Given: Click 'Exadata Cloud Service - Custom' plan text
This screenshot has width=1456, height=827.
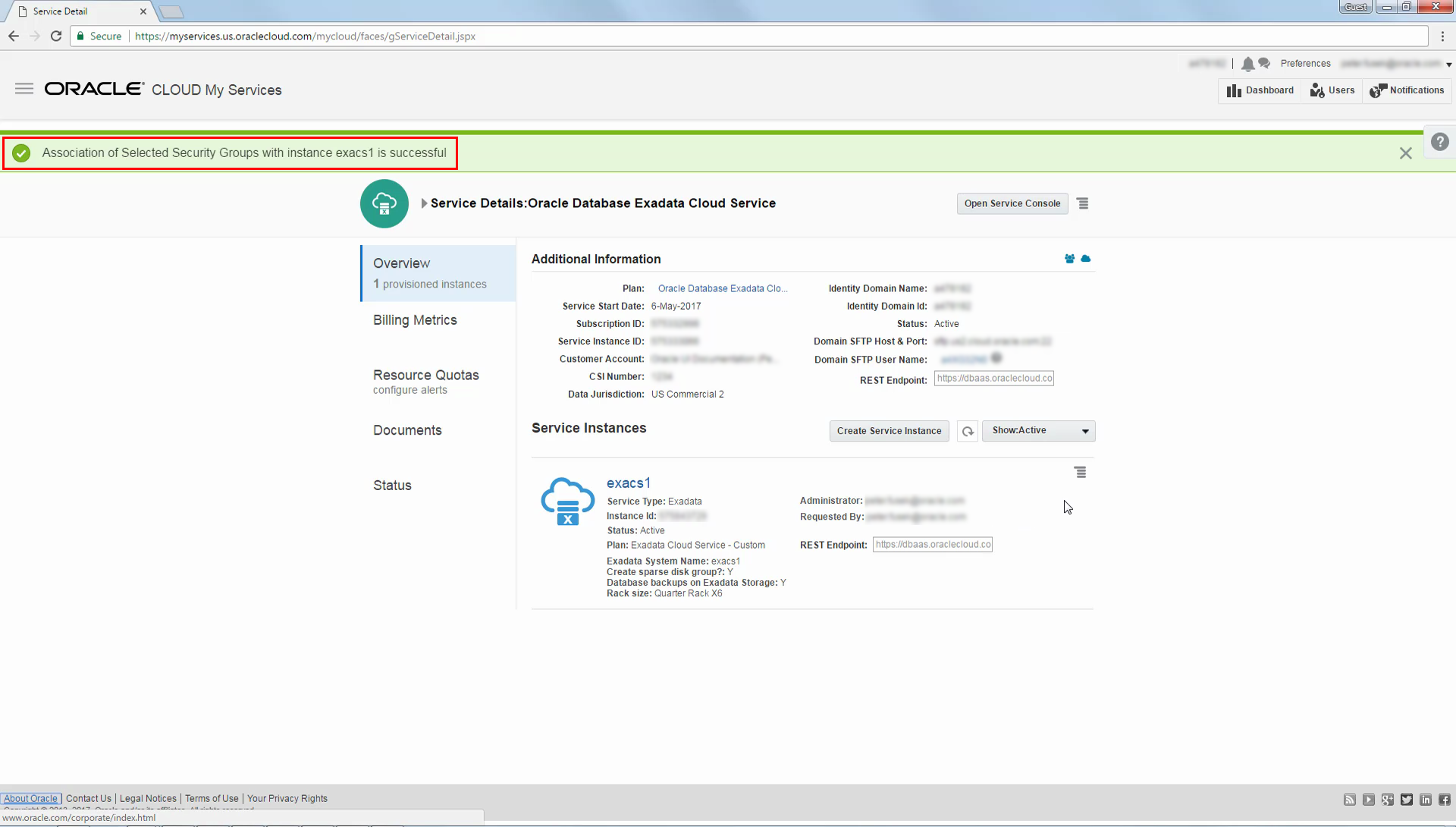Looking at the screenshot, I should (698, 546).
